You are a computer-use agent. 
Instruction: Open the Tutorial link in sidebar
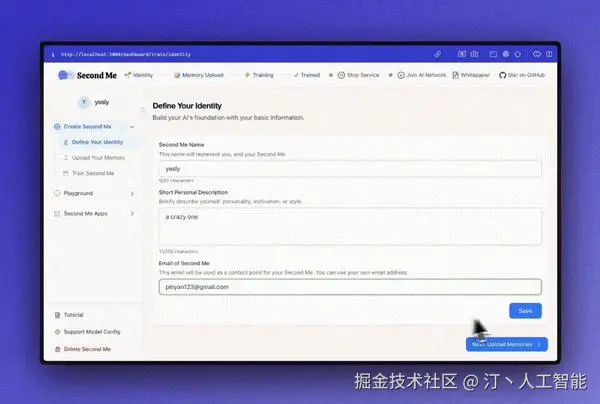click(73, 315)
